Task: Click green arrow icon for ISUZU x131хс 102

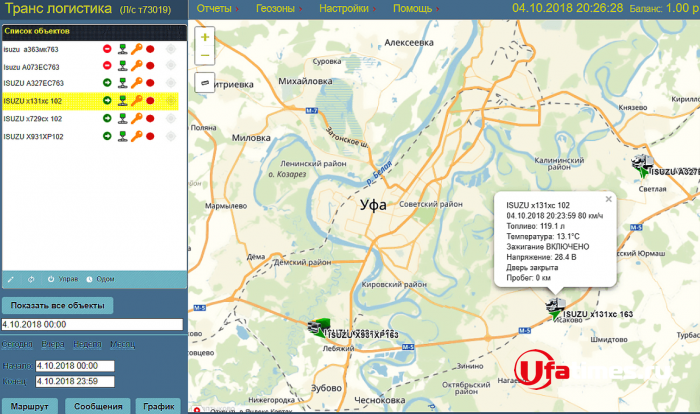Action: [107, 100]
